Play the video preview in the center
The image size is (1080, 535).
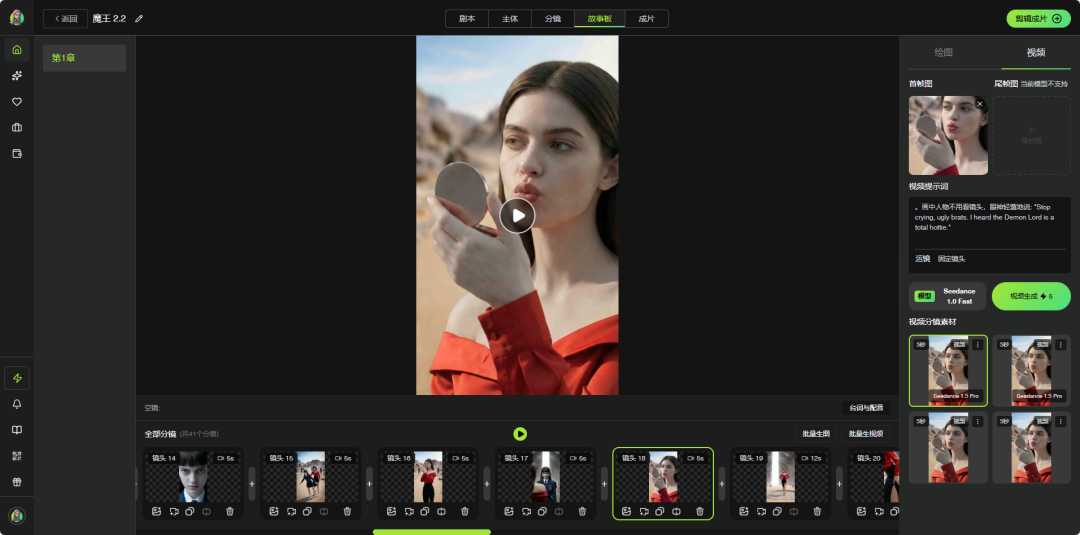pos(517,215)
